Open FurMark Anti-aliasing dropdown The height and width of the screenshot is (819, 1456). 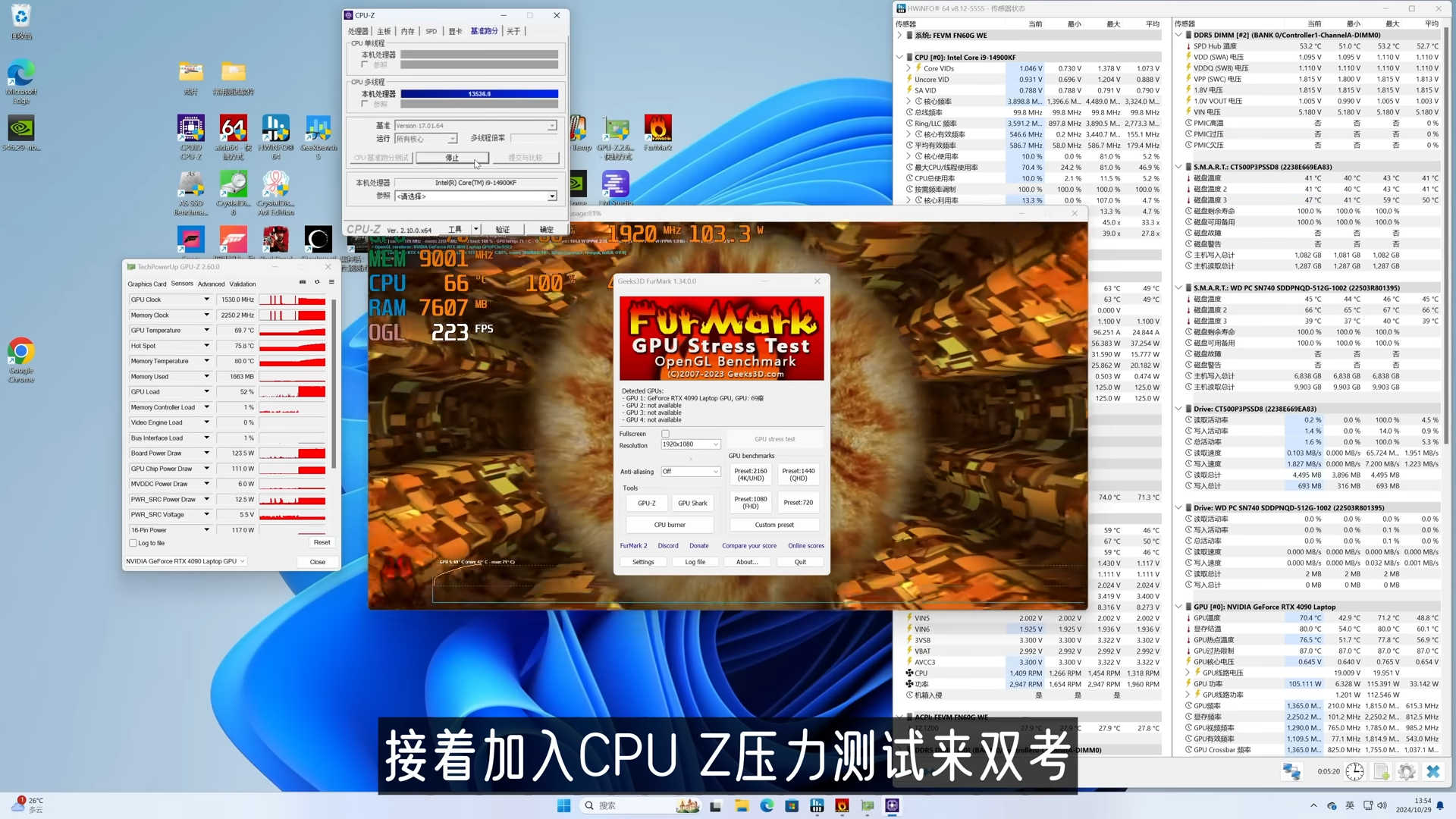690,472
